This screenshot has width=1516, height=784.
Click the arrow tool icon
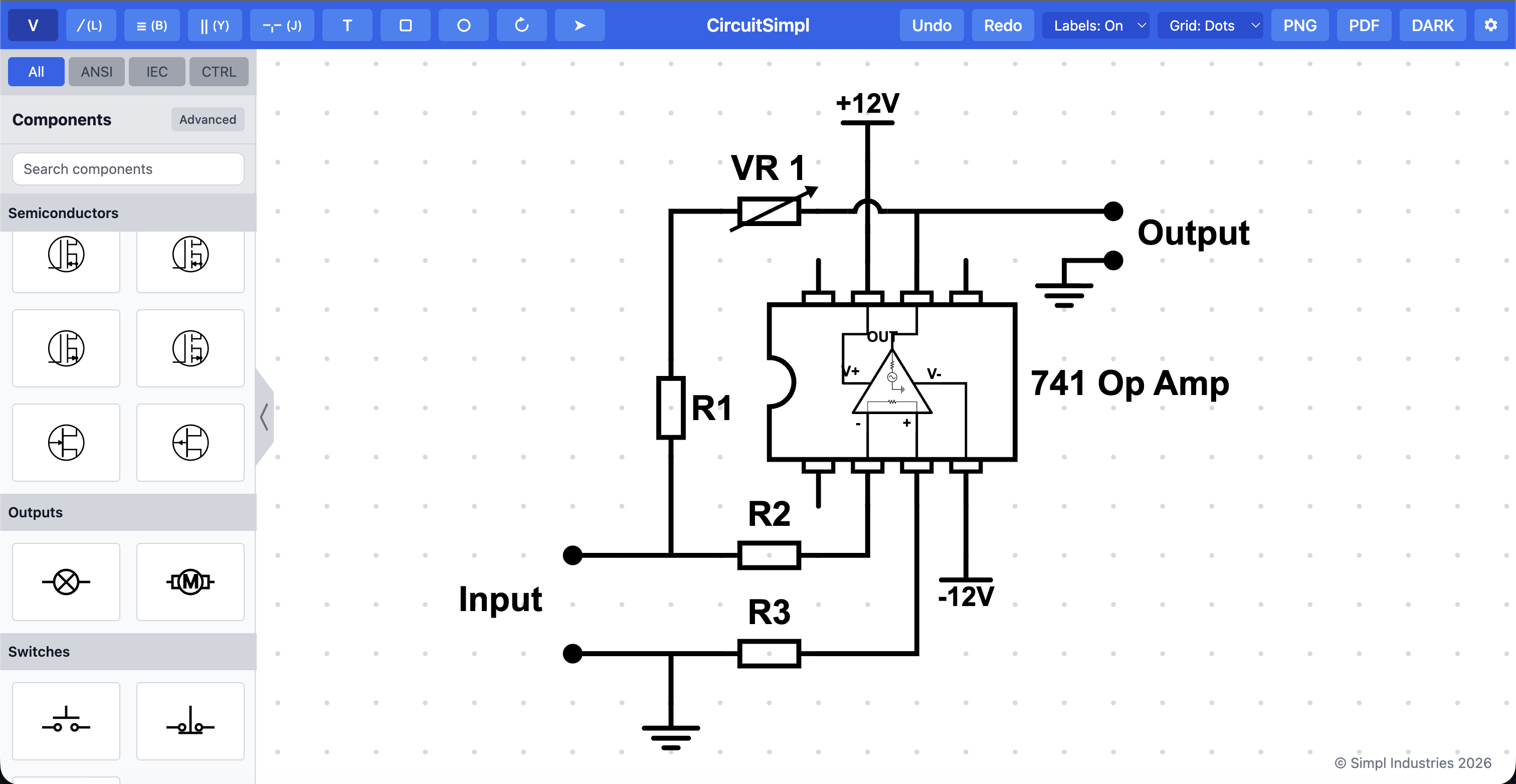580,25
